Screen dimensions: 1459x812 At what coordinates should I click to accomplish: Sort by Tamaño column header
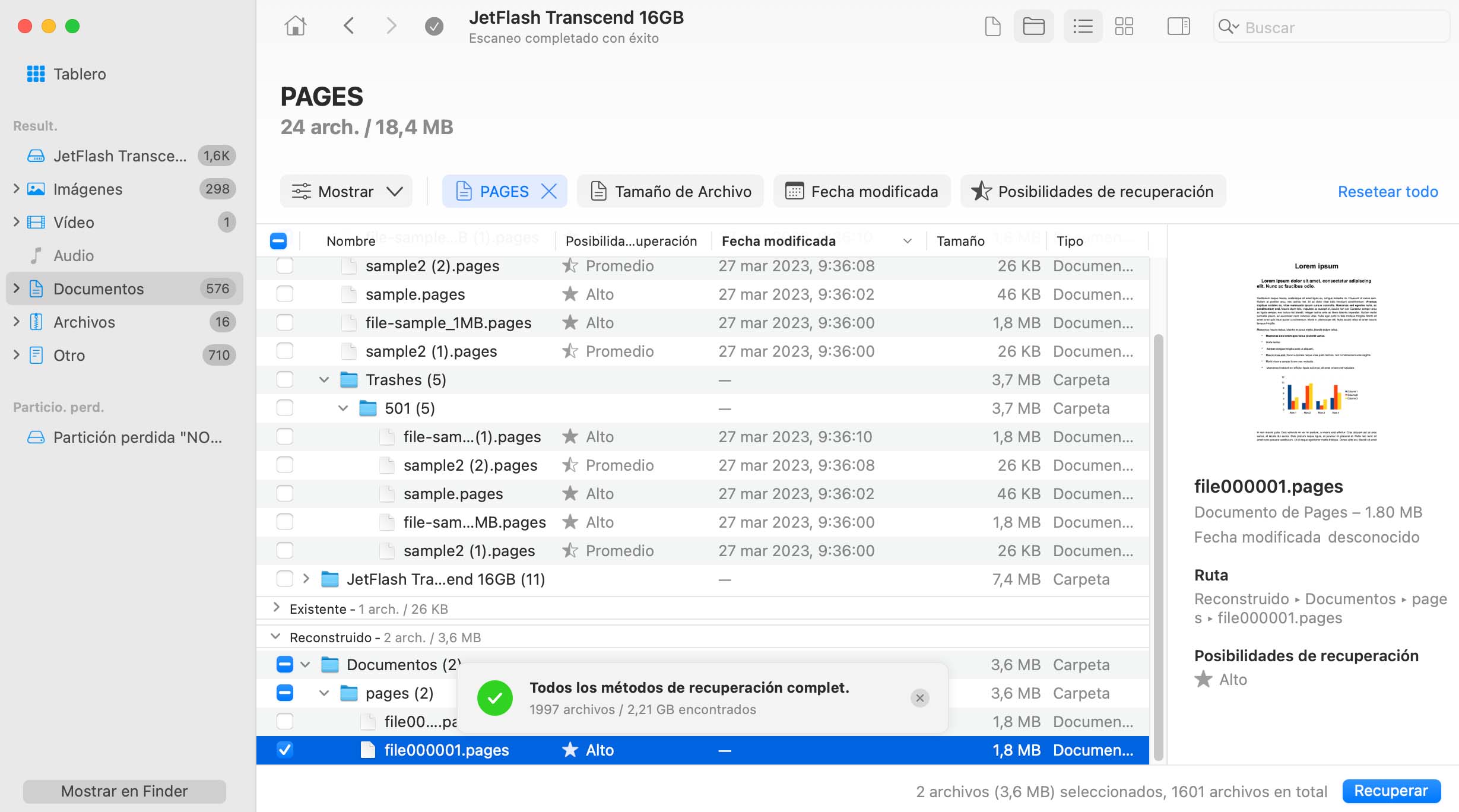pos(960,241)
